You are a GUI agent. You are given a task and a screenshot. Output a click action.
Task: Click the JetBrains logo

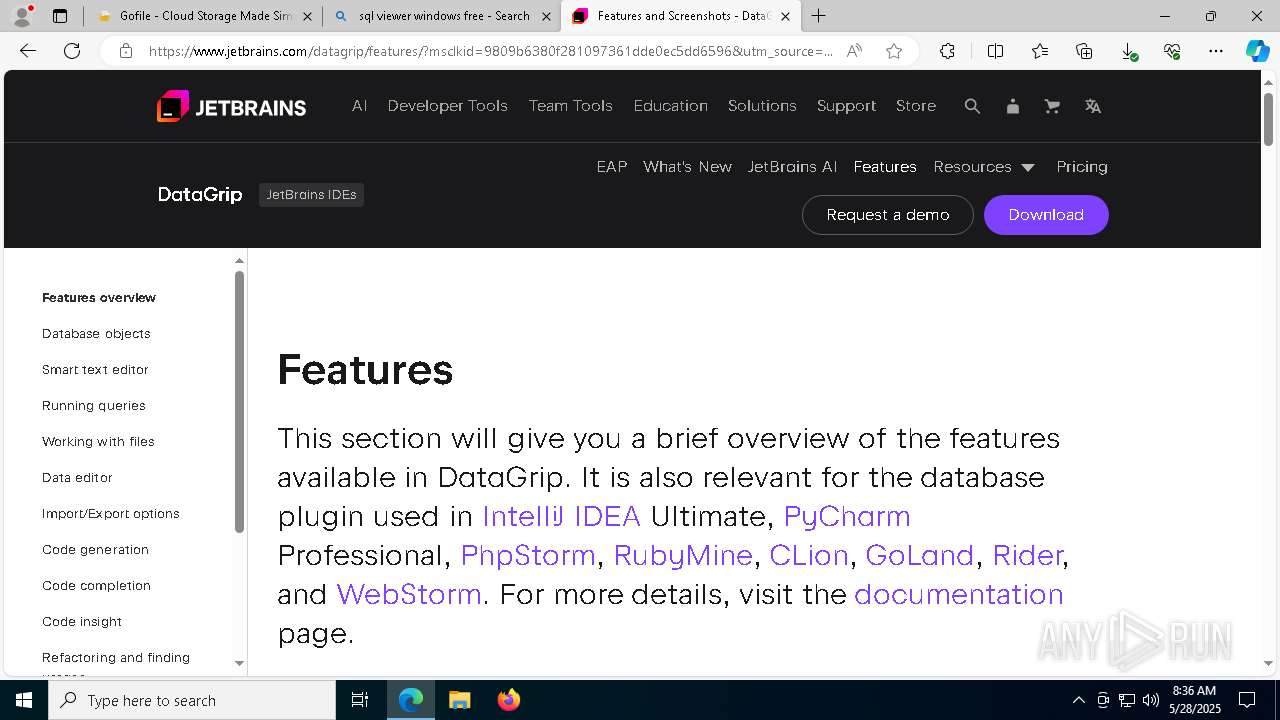click(231, 106)
